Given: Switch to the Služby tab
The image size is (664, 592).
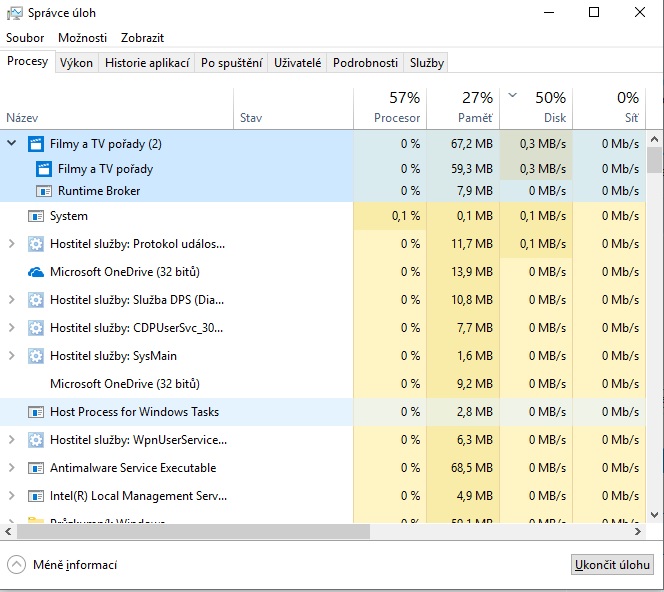Looking at the screenshot, I should click(x=427, y=63).
